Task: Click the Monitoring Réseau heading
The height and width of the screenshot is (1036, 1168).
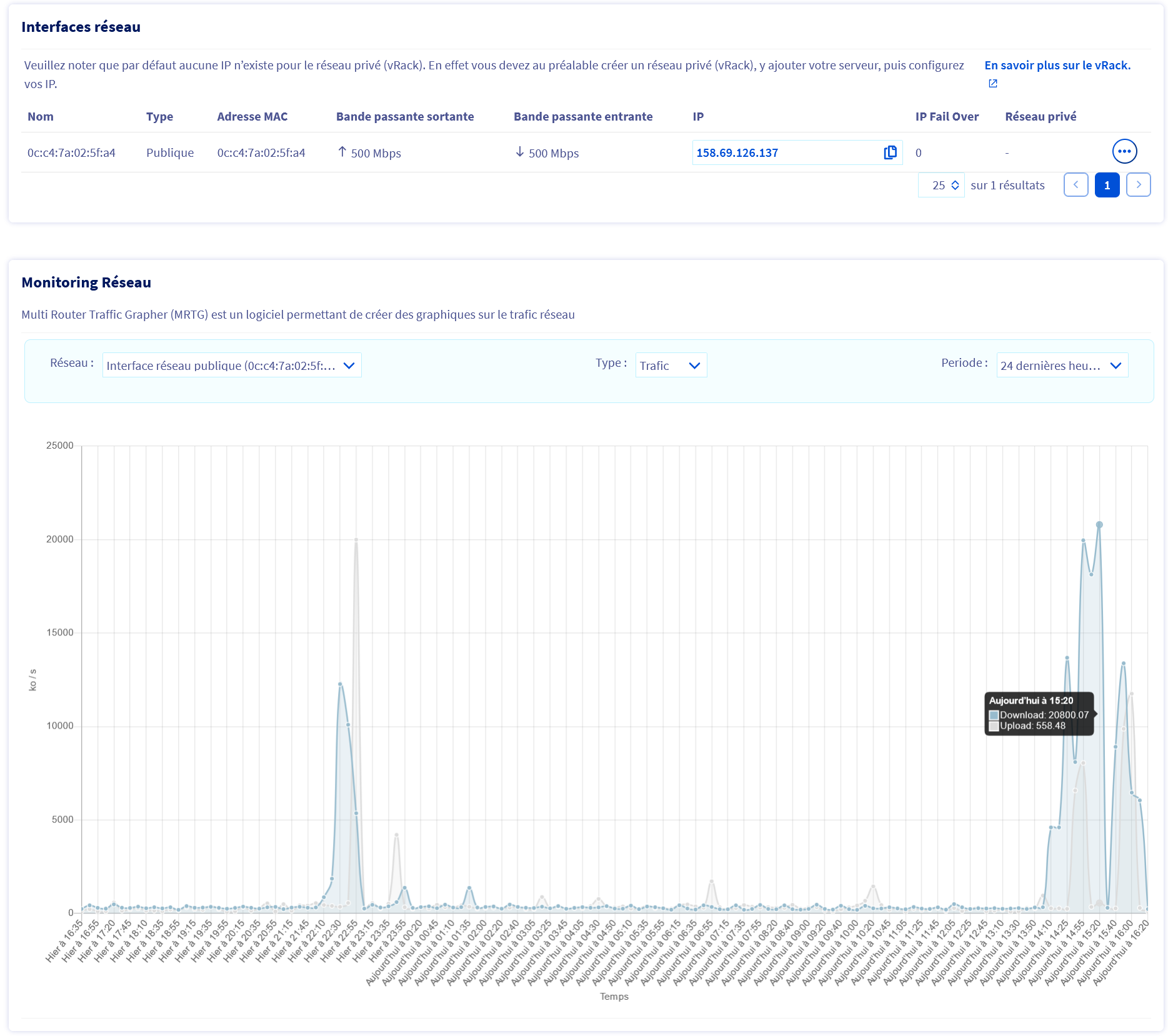Action: [x=86, y=282]
